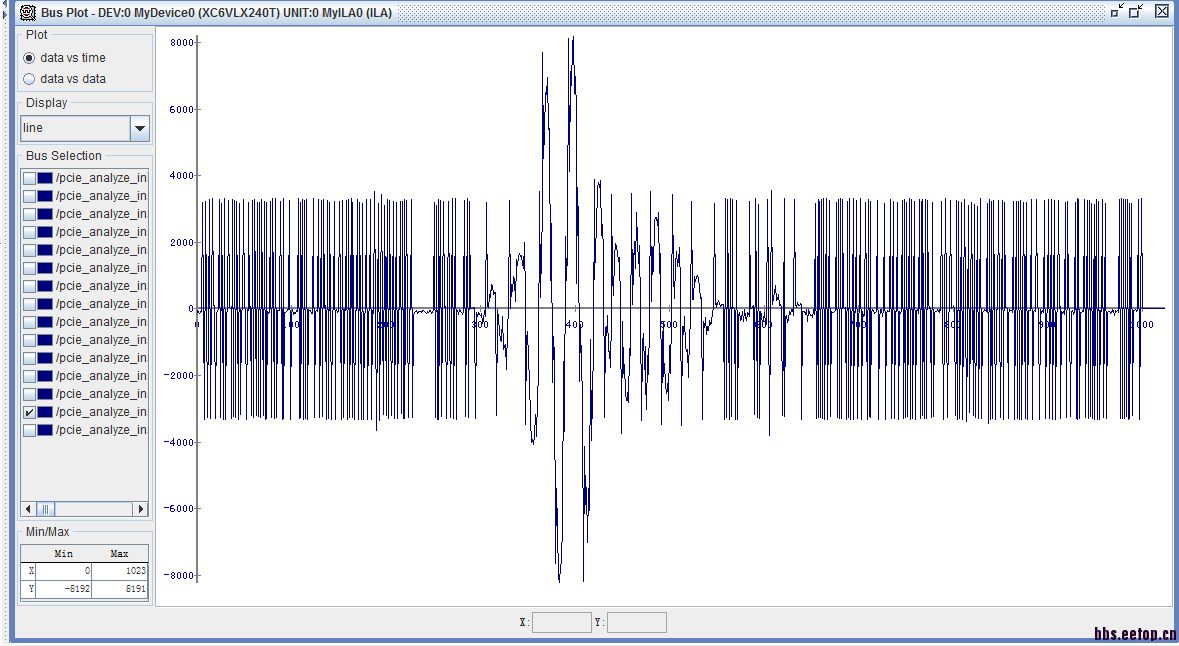Click the X coordinate field below the plot
This screenshot has width=1179, height=646.
(x=562, y=623)
